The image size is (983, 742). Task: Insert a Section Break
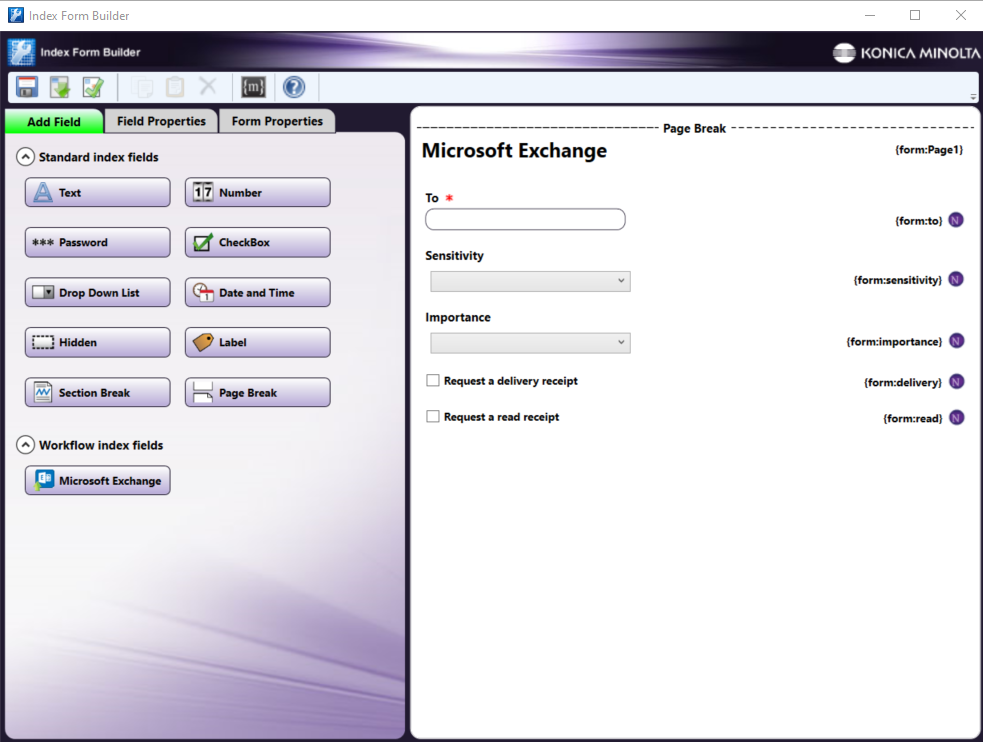[x=98, y=392]
